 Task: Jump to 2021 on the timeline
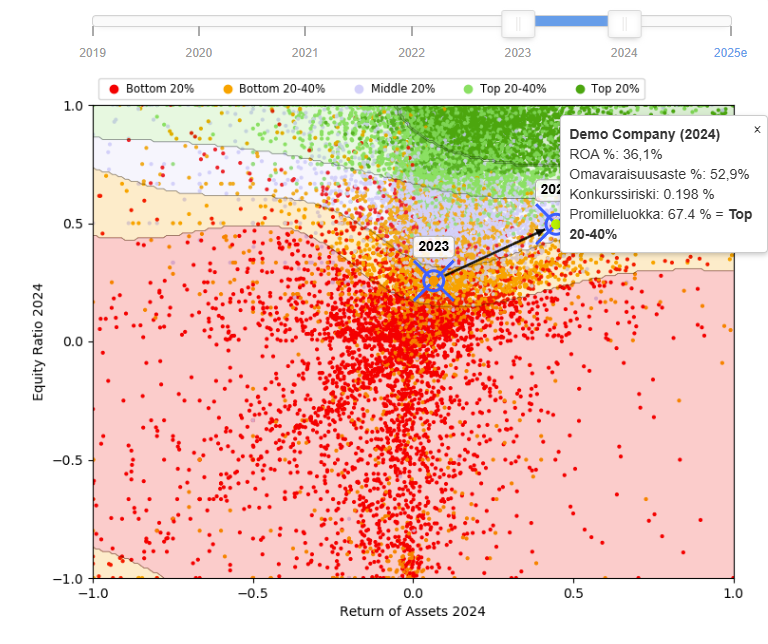(x=305, y=52)
